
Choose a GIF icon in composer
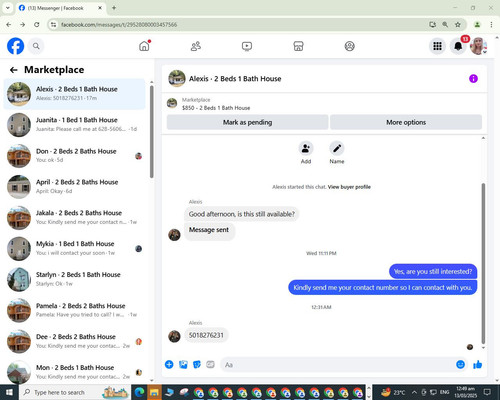210,364
